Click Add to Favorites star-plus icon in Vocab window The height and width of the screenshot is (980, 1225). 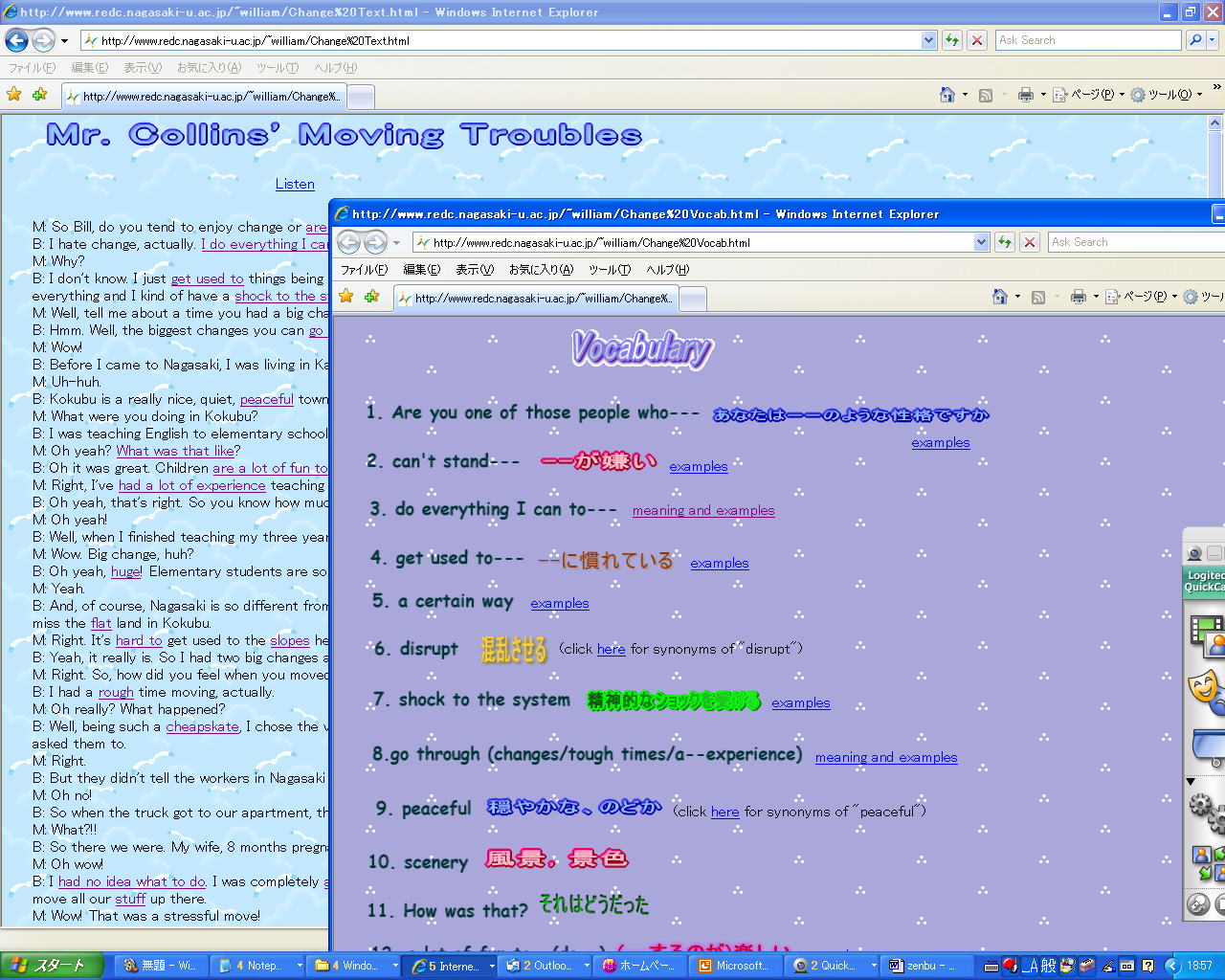371,297
